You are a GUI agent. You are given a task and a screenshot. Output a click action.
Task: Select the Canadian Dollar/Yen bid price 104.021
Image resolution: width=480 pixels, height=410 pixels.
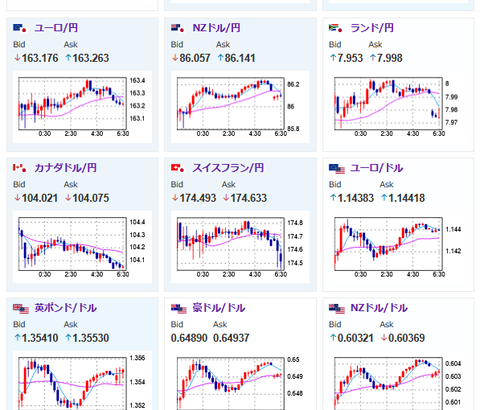[40, 198]
